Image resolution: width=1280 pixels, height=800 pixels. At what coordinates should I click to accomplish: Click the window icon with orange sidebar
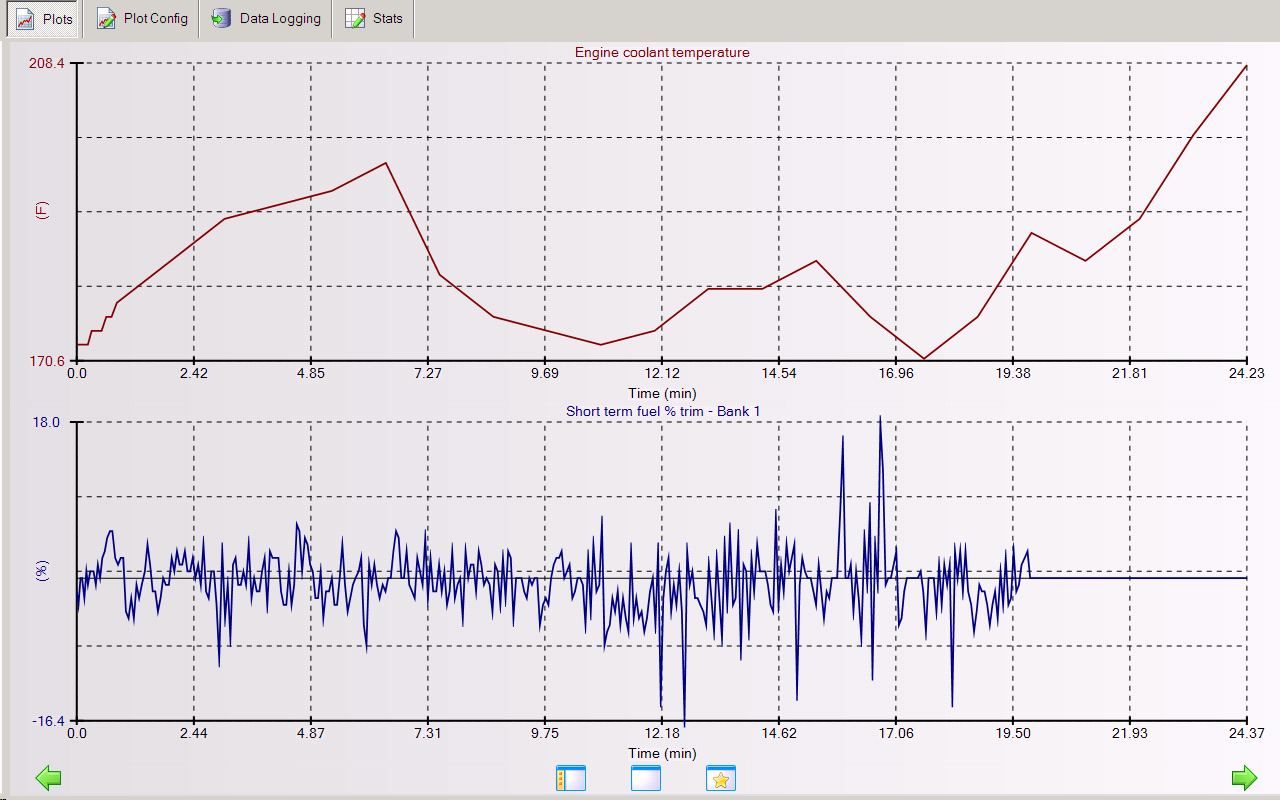570,778
